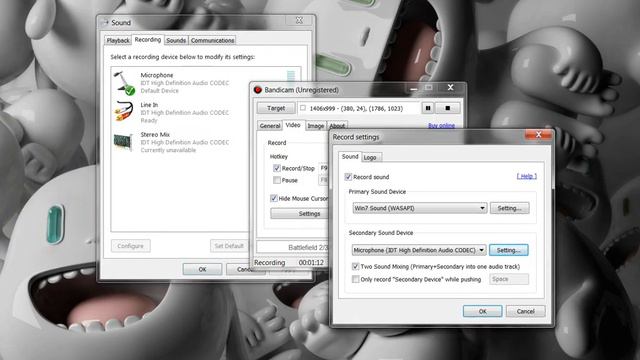Select the Logo tab in Record settings
Image resolution: width=640 pixels, height=360 pixels.
point(370,157)
